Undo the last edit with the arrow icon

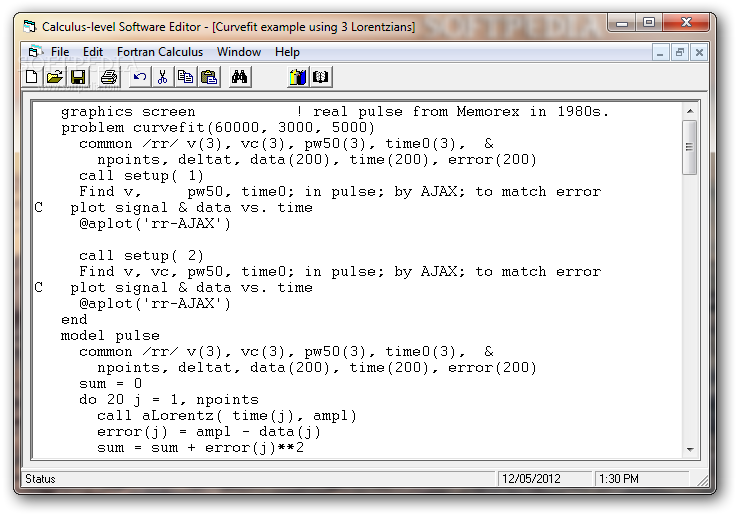[140, 77]
